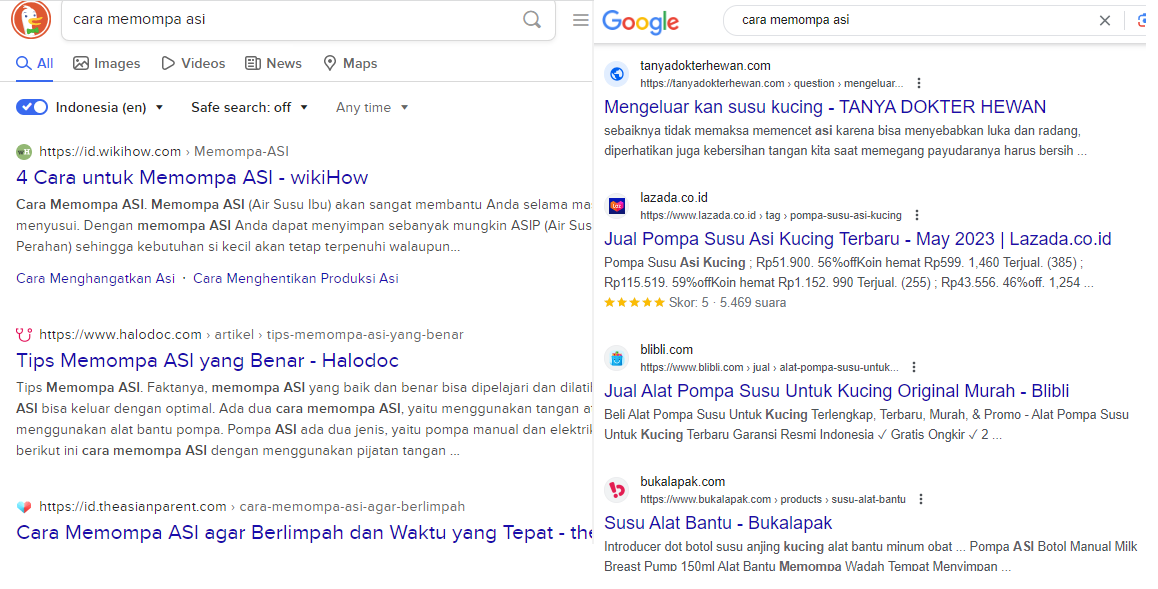Image resolution: width=1158 pixels, height=589 pixels.
Task: Open the DuckDuckGo hamburger menu
Action: point(581,20)
